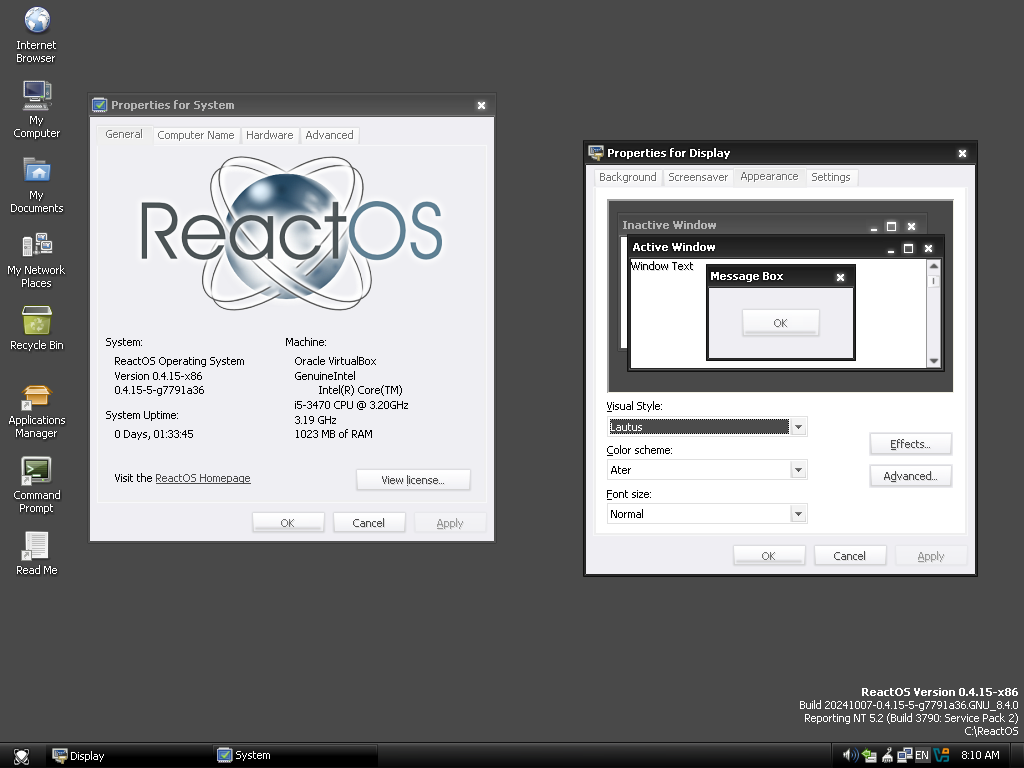1024x768 pixels.
Task: Expand the Visual Style dropdown
Action: pyautogui.click(x=798, y=427)
